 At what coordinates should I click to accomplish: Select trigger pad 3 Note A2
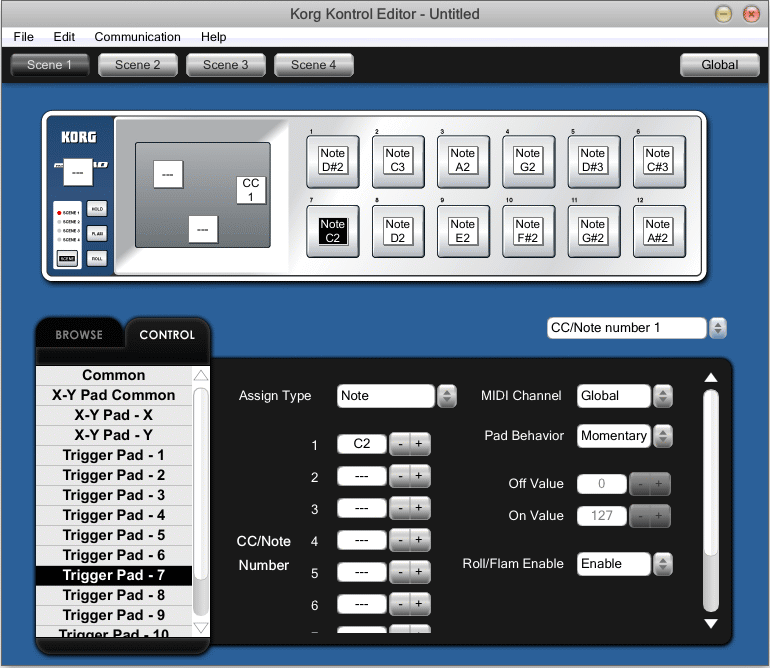(x=463, y=161)
